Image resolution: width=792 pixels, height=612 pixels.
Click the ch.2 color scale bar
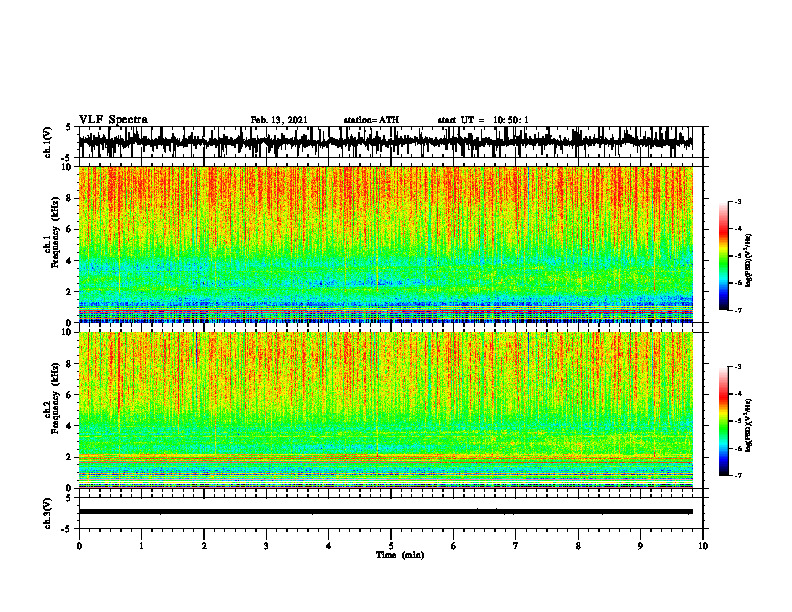coord(723,421)
